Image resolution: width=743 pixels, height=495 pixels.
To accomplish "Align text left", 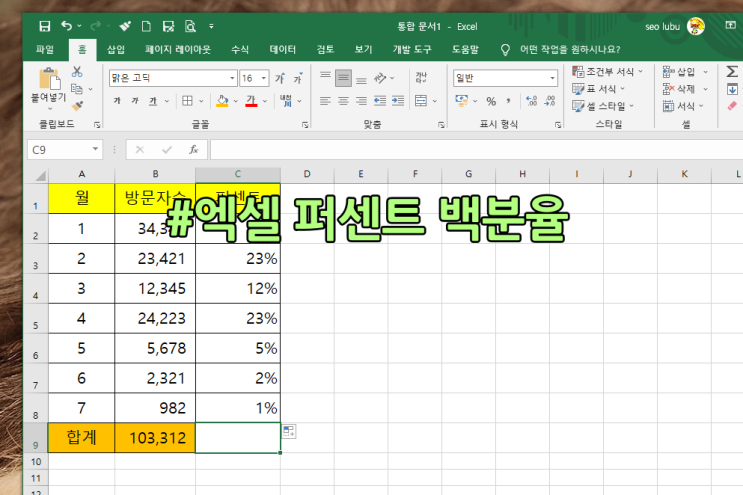I will (325, 101).
